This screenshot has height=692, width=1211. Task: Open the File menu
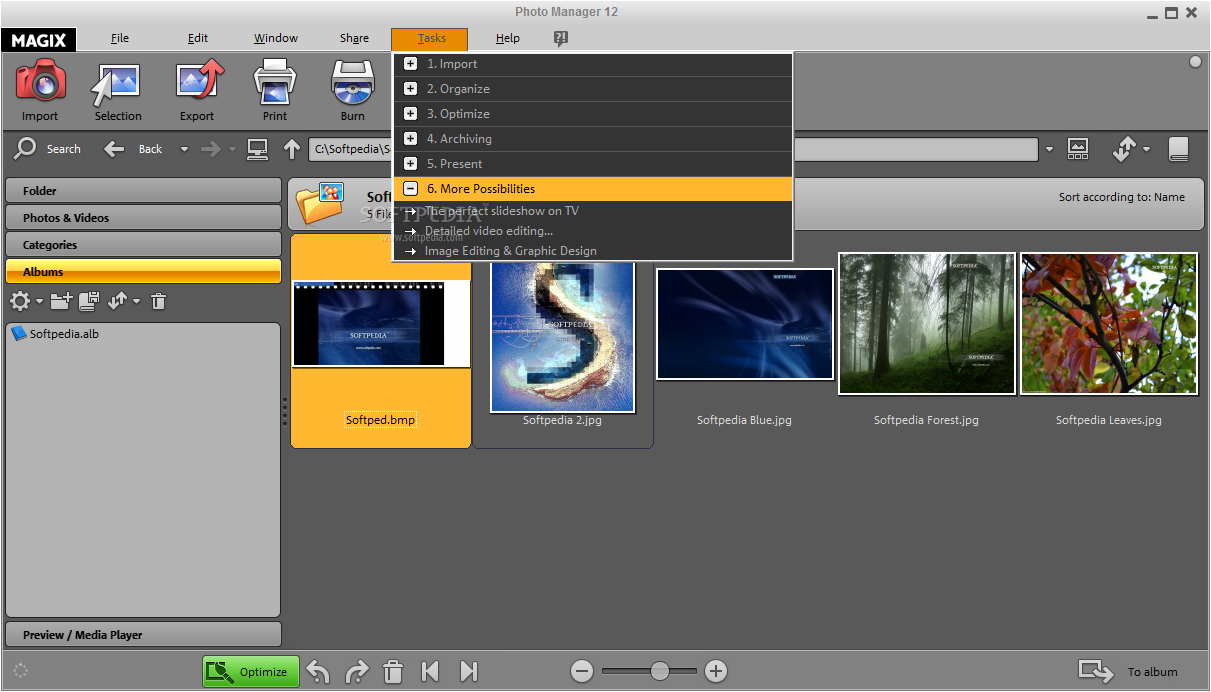[120, 38]
